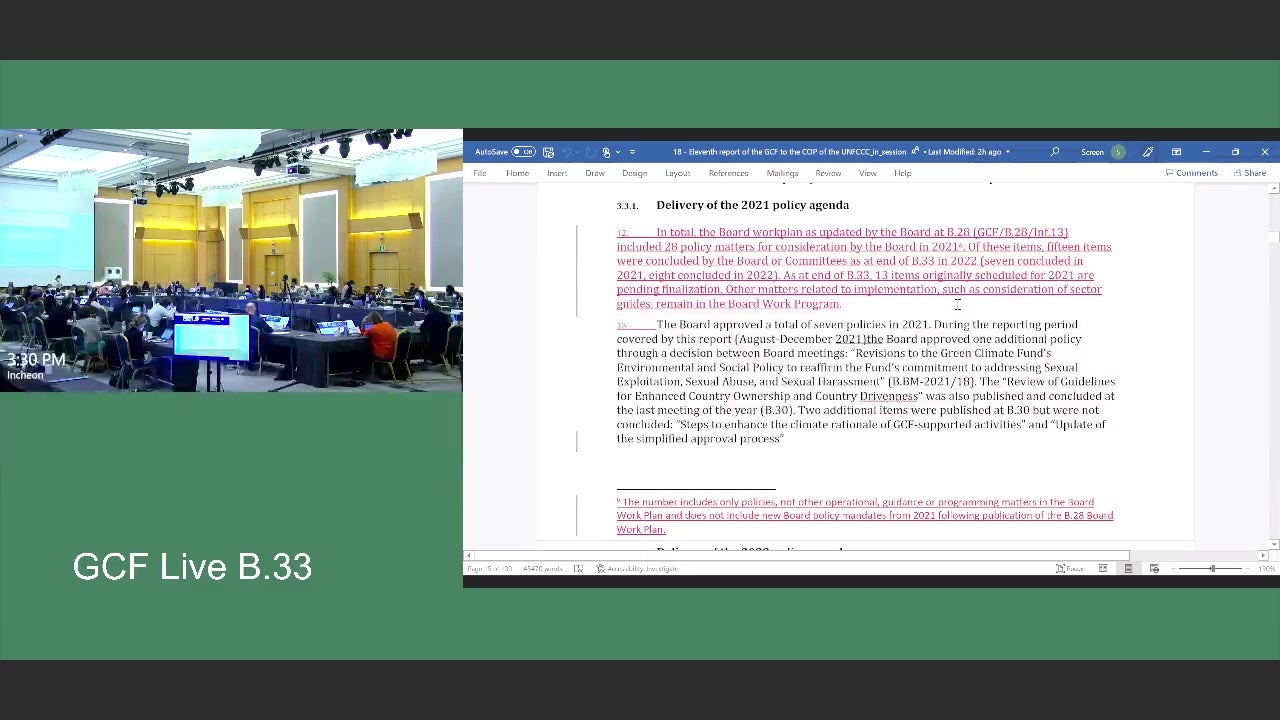This screenshot has width=1280, height=720.
Task: Click the document title in the title bar
Action: point(789,152)
